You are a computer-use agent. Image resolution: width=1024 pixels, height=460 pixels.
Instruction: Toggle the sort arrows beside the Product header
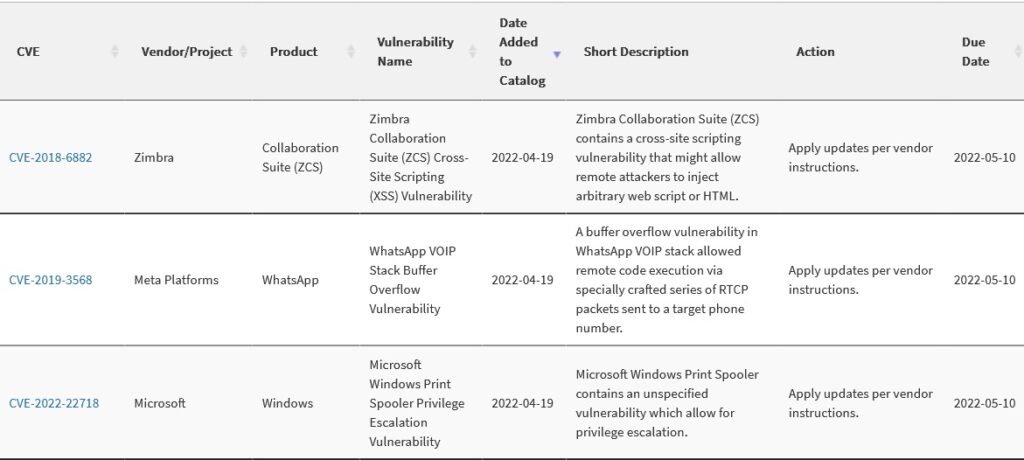pyautogui.click(x=351, y=52)
